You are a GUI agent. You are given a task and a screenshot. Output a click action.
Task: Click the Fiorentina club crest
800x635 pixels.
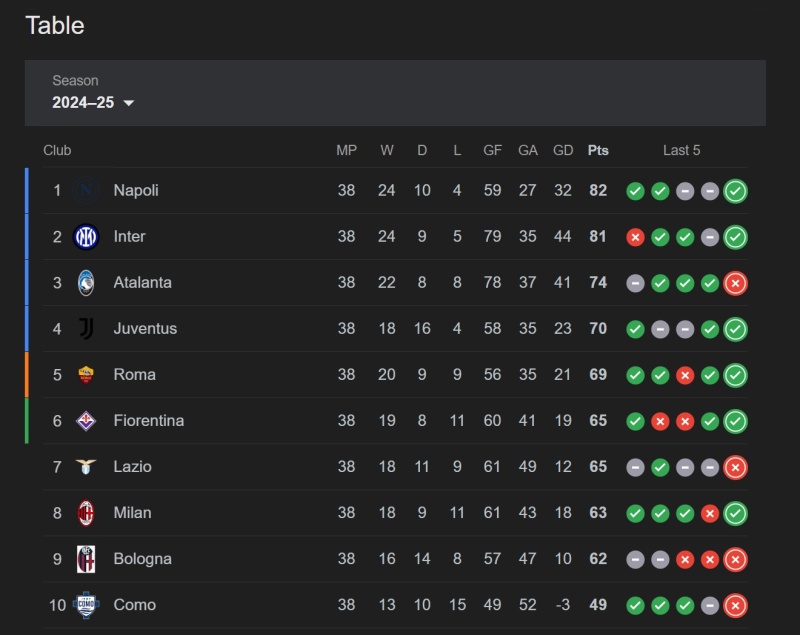[86, 421]
